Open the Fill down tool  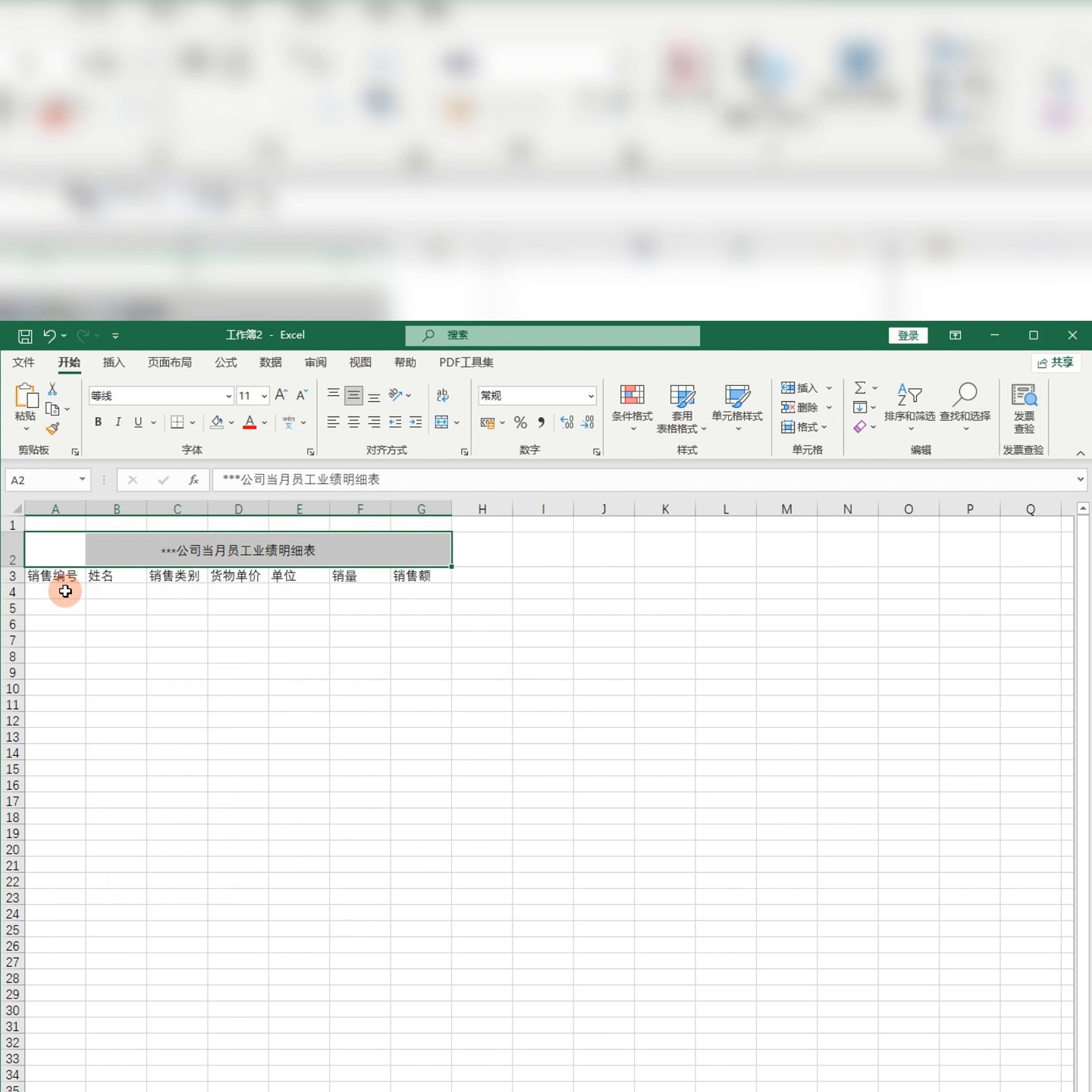[860, 408]
